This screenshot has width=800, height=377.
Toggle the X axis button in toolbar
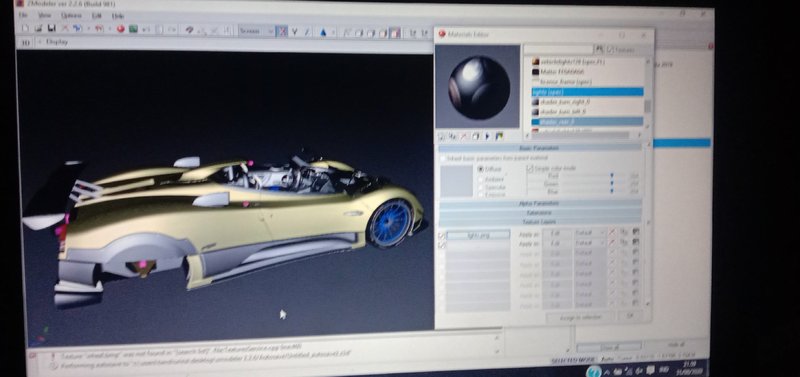(x=282, y=32)
